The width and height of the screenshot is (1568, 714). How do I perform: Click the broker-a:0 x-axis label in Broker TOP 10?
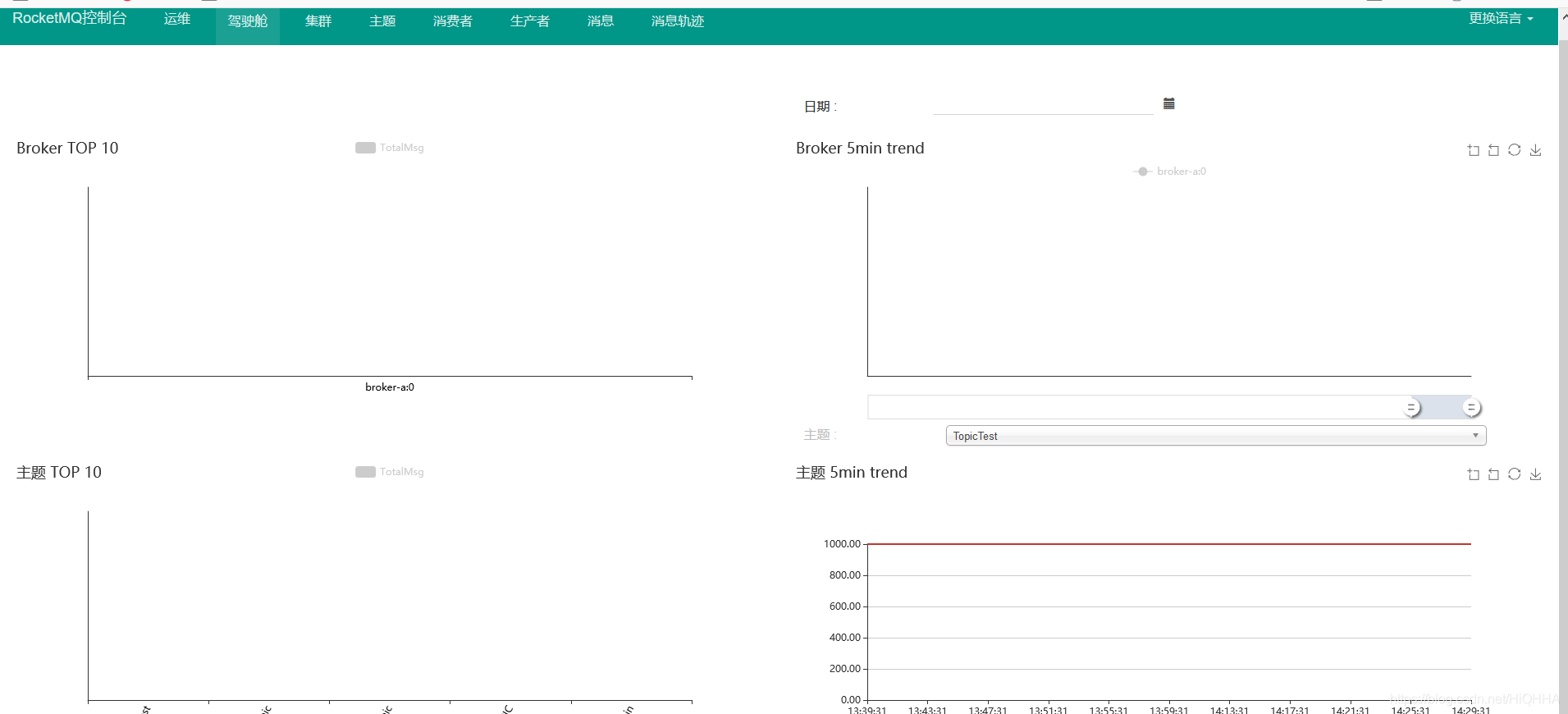390,387
